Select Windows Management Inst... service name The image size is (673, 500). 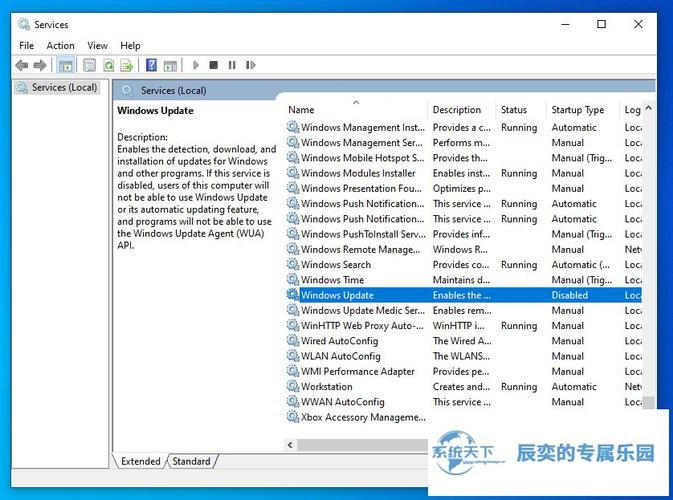[363, 127]
